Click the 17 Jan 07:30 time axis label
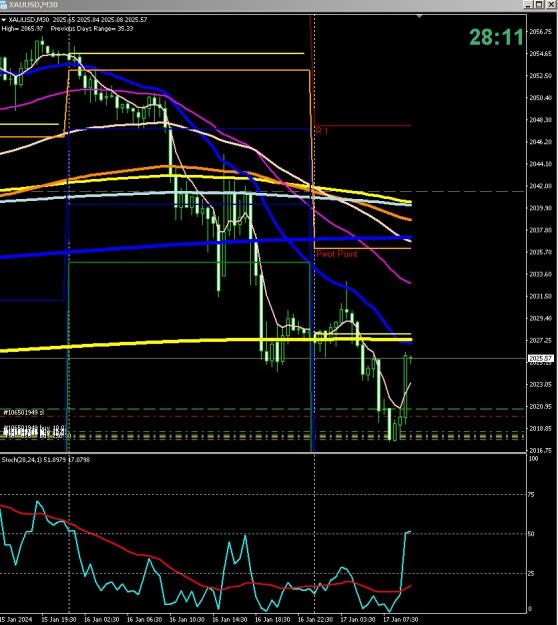558x625 pixels. [x=400, y=620]
